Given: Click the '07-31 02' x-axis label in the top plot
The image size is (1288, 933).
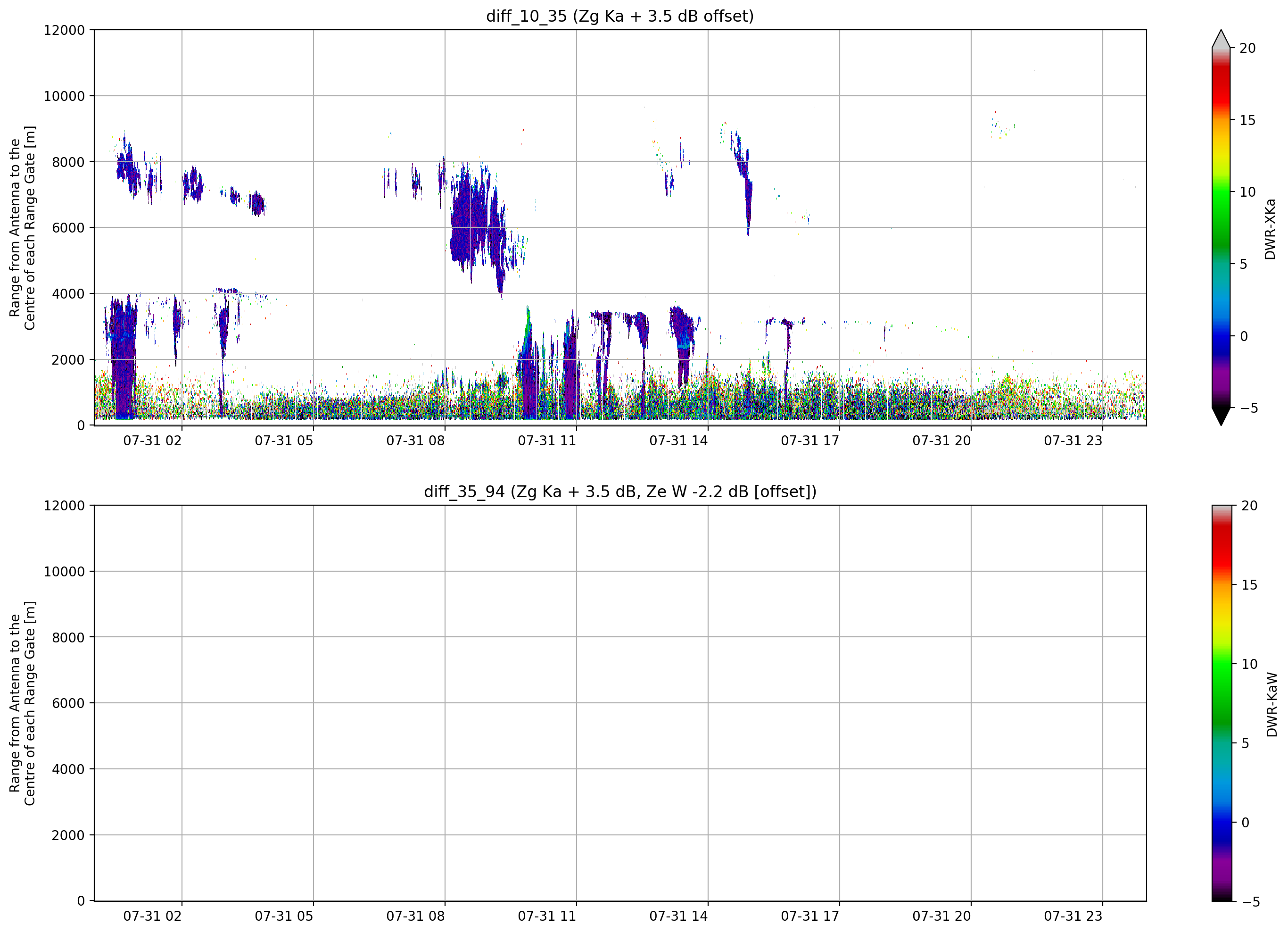Looking at the screenshot, I should (152, 441).
